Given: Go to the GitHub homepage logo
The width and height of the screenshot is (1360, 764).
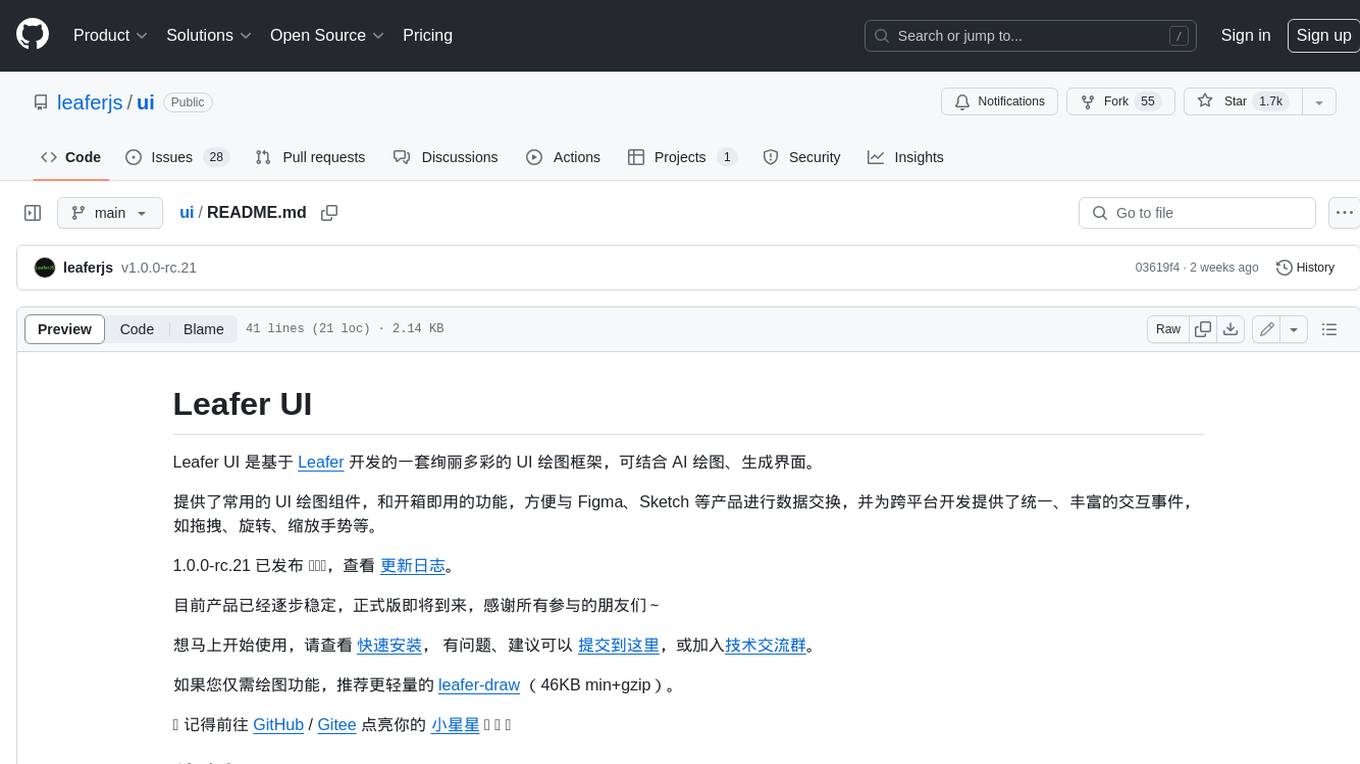Looking at the screenshot, I should pyautogui.click(x=32, y=35).
